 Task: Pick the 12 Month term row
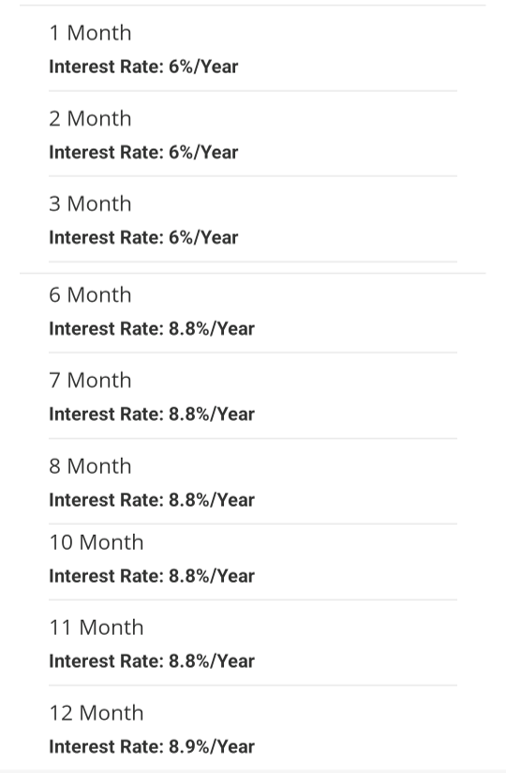253,728
